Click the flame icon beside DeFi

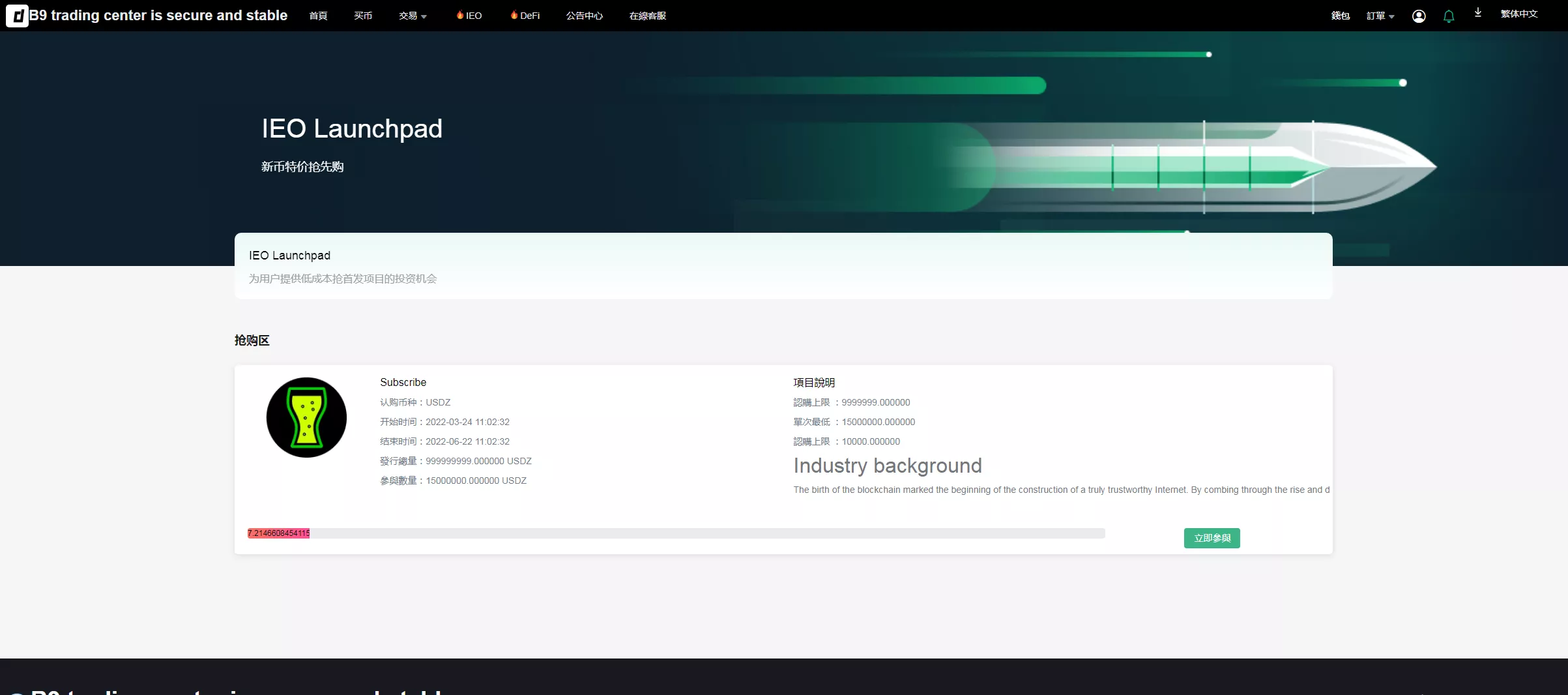point(514,15)
